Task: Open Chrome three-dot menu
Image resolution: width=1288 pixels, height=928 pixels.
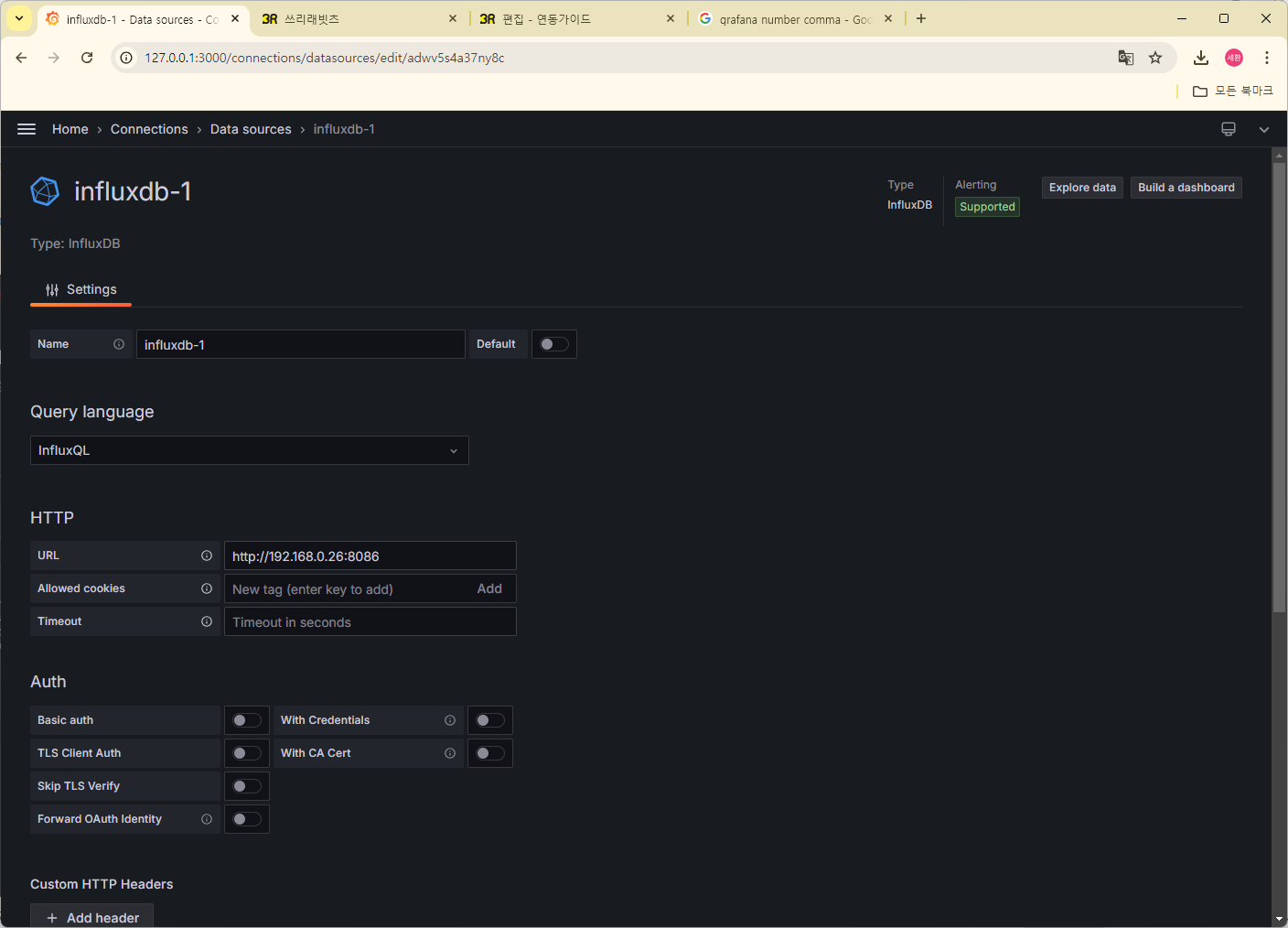Action: [1267, 58]
